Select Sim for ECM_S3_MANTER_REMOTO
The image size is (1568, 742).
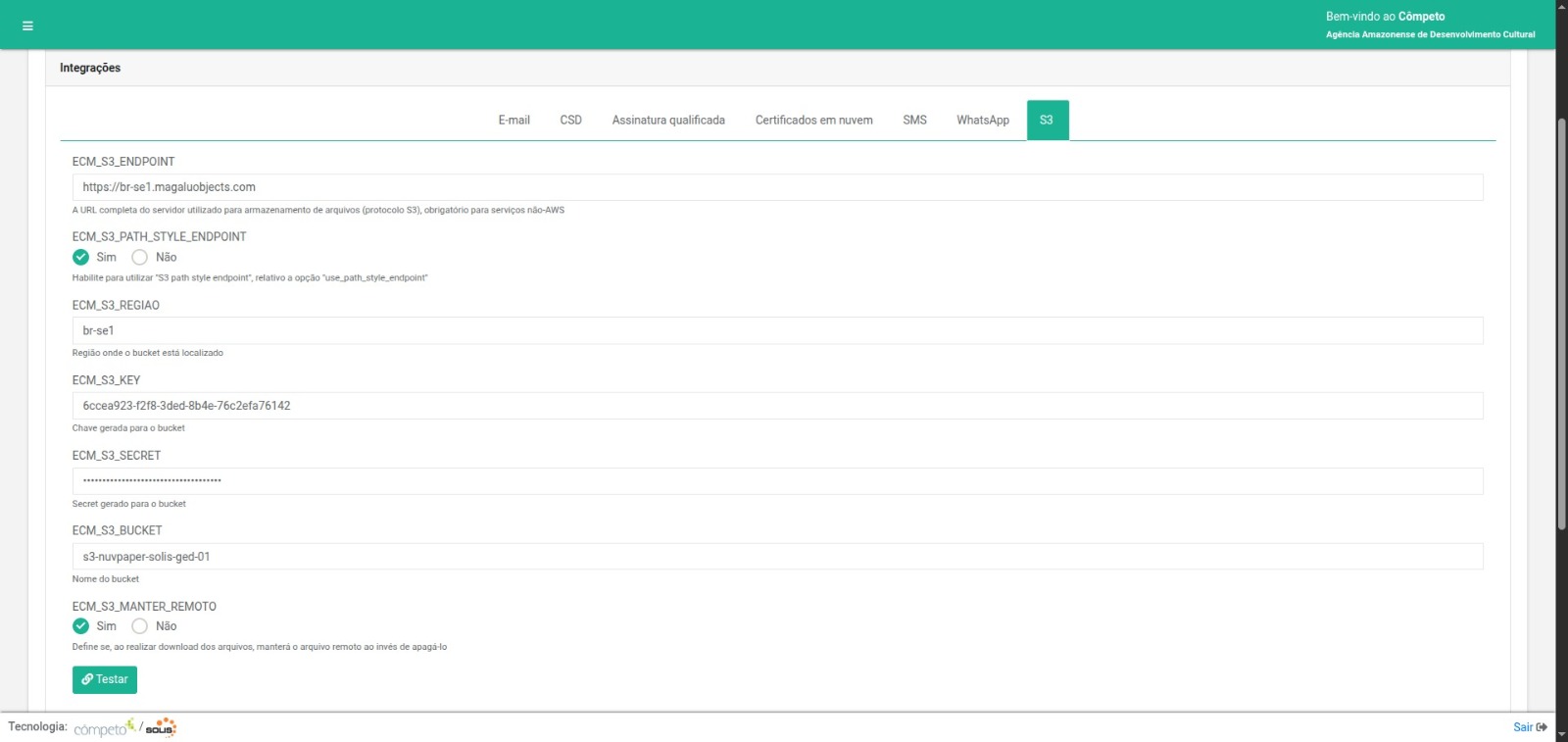(81, 626)
